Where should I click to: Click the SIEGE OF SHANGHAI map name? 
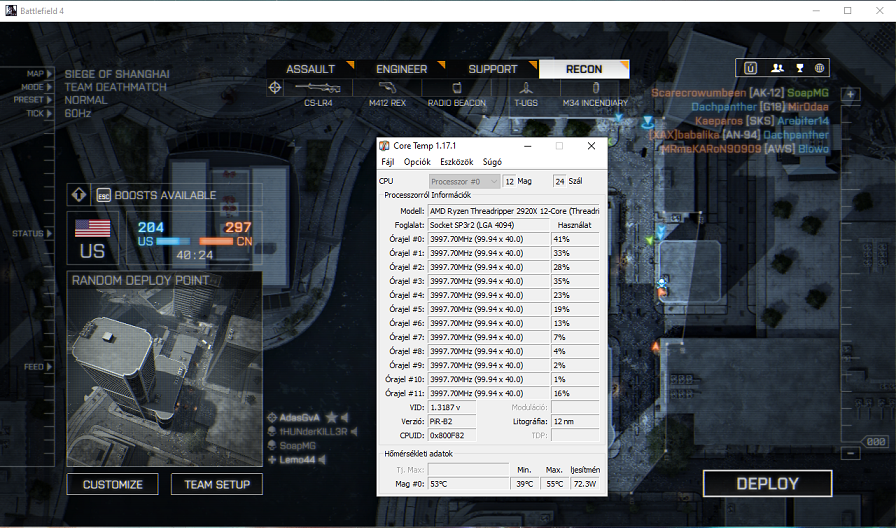click(x=117, y=74)
